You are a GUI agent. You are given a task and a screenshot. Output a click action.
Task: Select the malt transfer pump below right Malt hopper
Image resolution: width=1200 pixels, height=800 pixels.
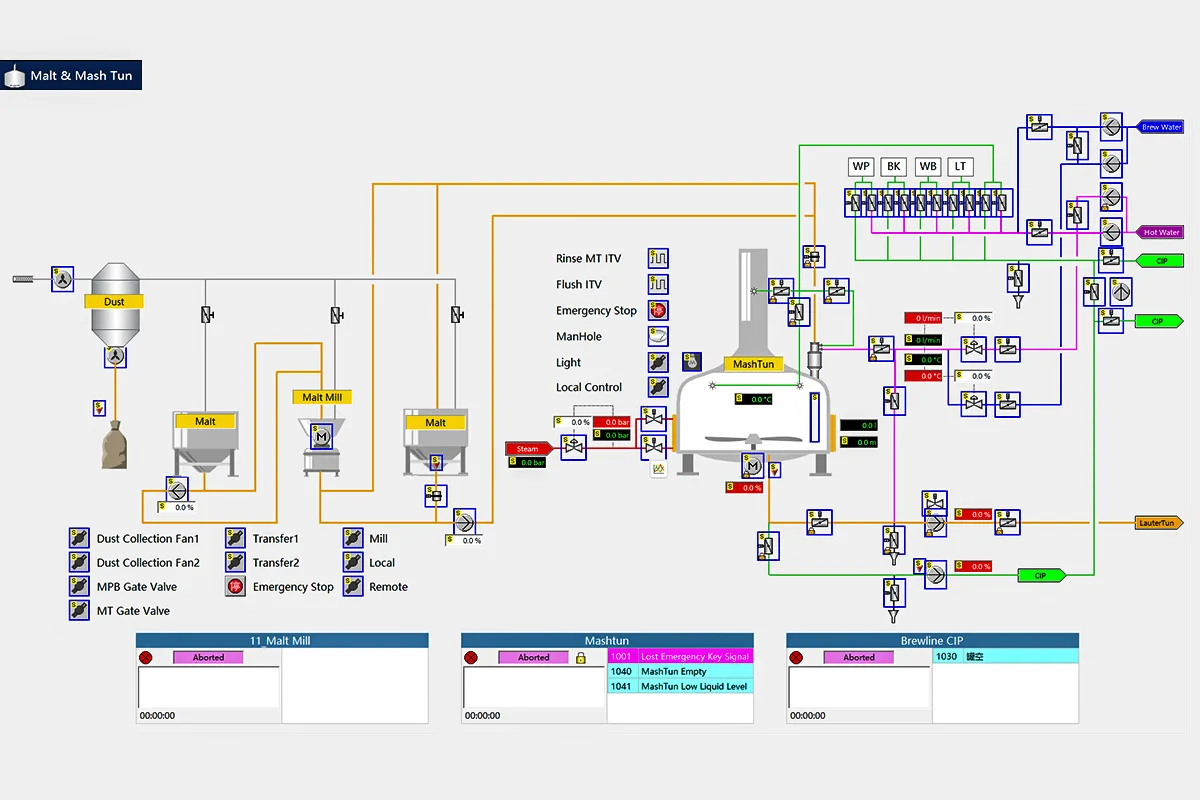[x=464, y=521]
